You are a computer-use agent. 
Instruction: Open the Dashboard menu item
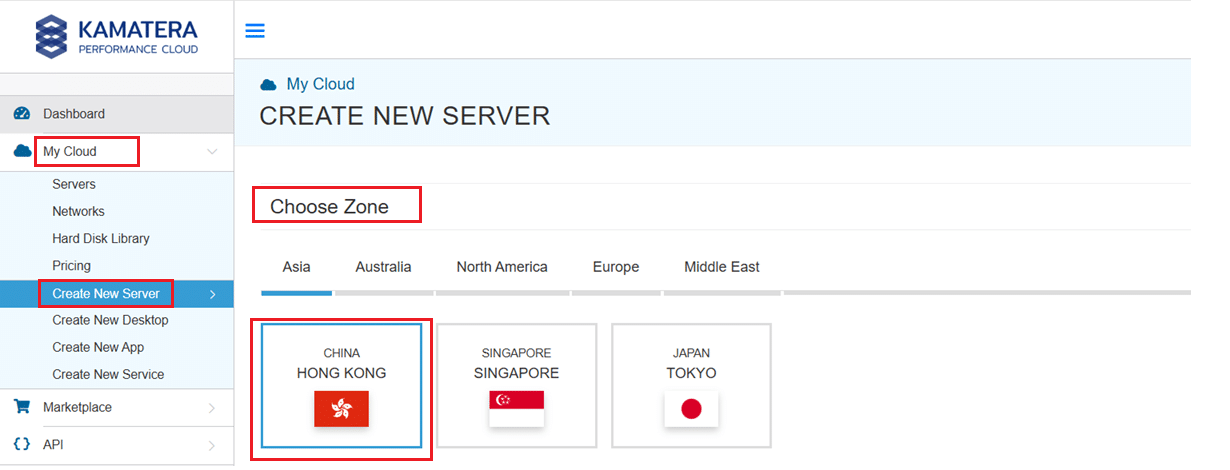point(117,114)
